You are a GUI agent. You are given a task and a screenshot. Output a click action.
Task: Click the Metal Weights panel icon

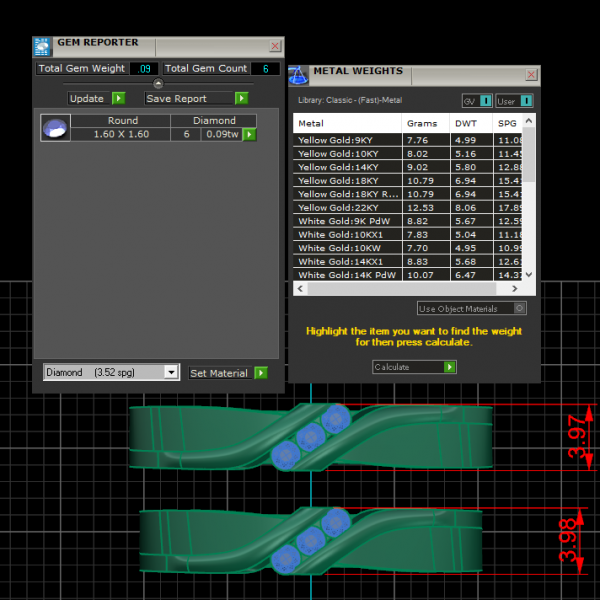click(x=299, y=75)
